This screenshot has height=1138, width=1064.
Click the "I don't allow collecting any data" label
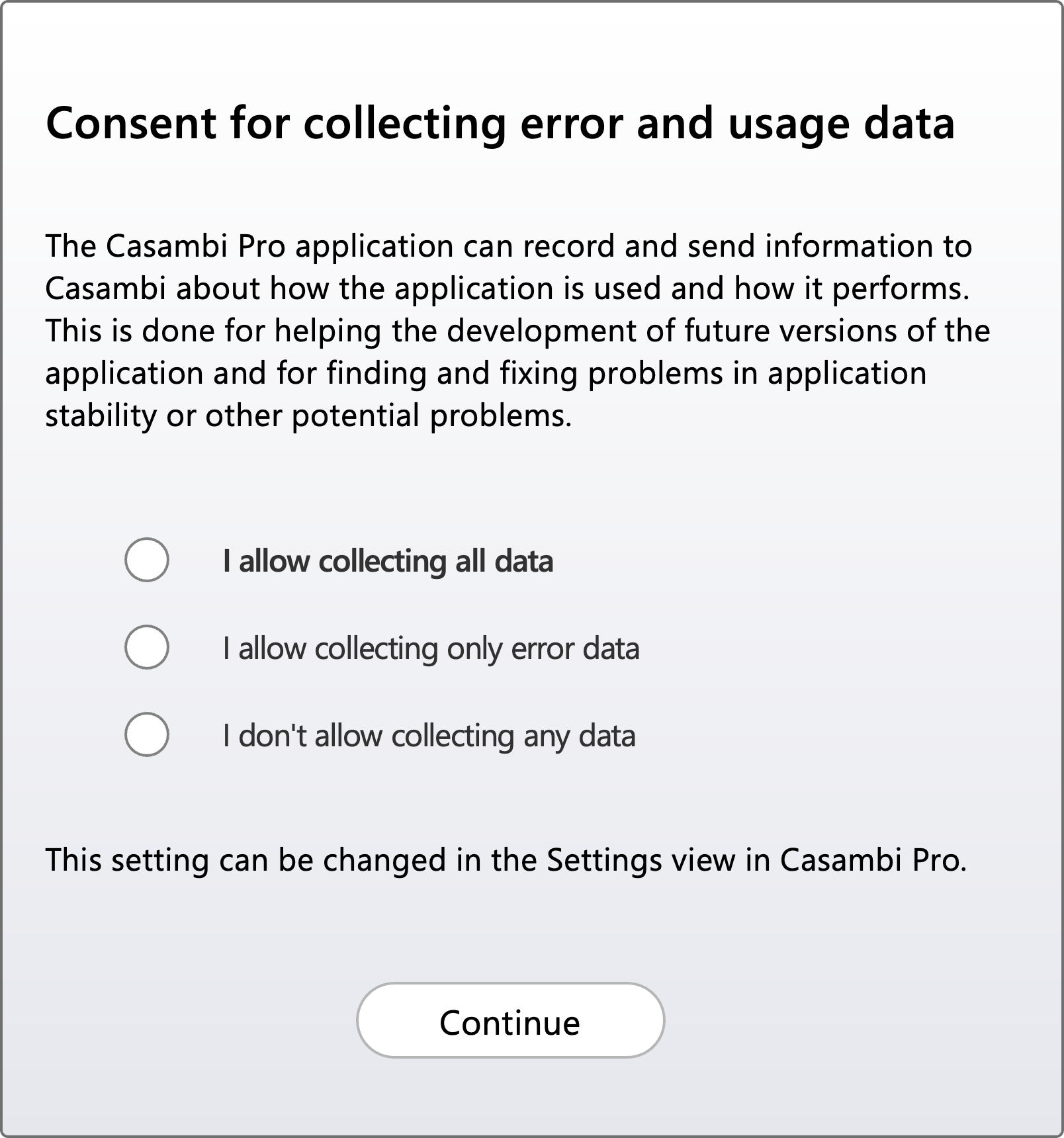tap(429, 736)
